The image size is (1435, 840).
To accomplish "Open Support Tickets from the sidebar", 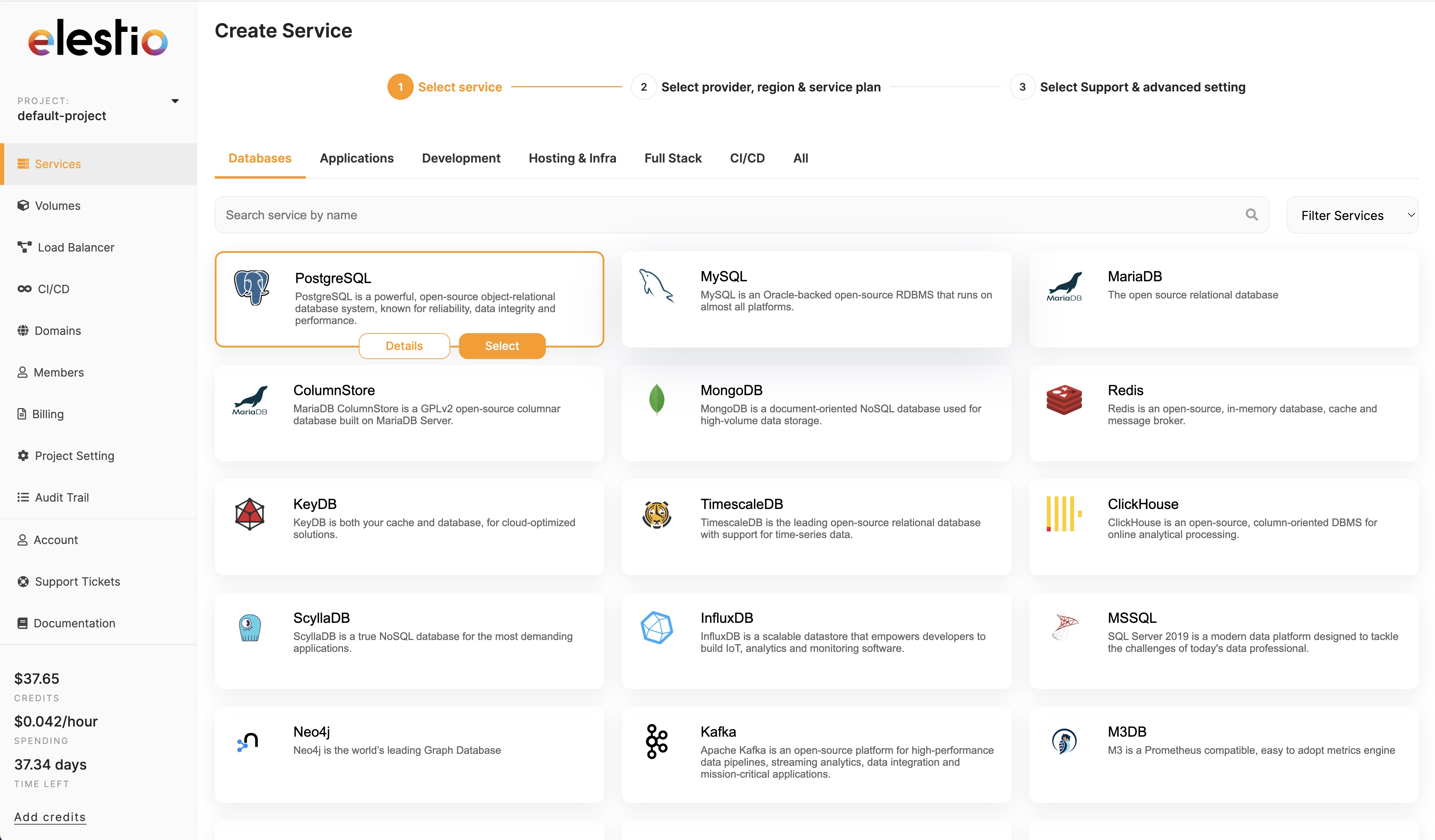I will [x=77, y=581].
